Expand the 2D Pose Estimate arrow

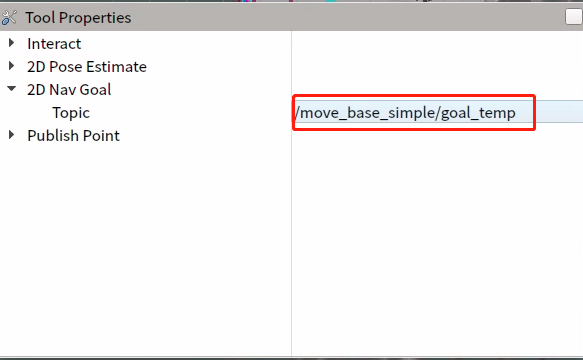click(12, 66)
